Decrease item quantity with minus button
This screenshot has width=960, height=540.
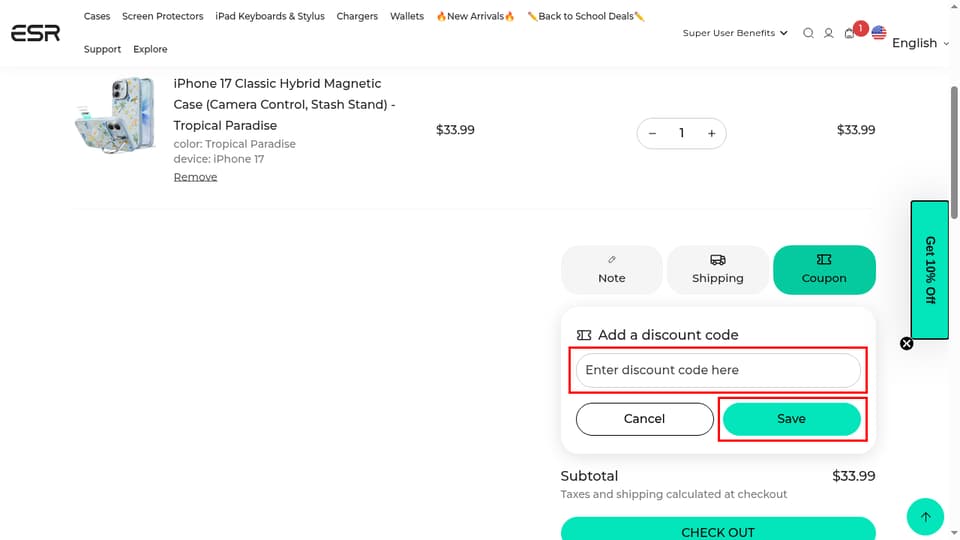[x=653, y=133]
